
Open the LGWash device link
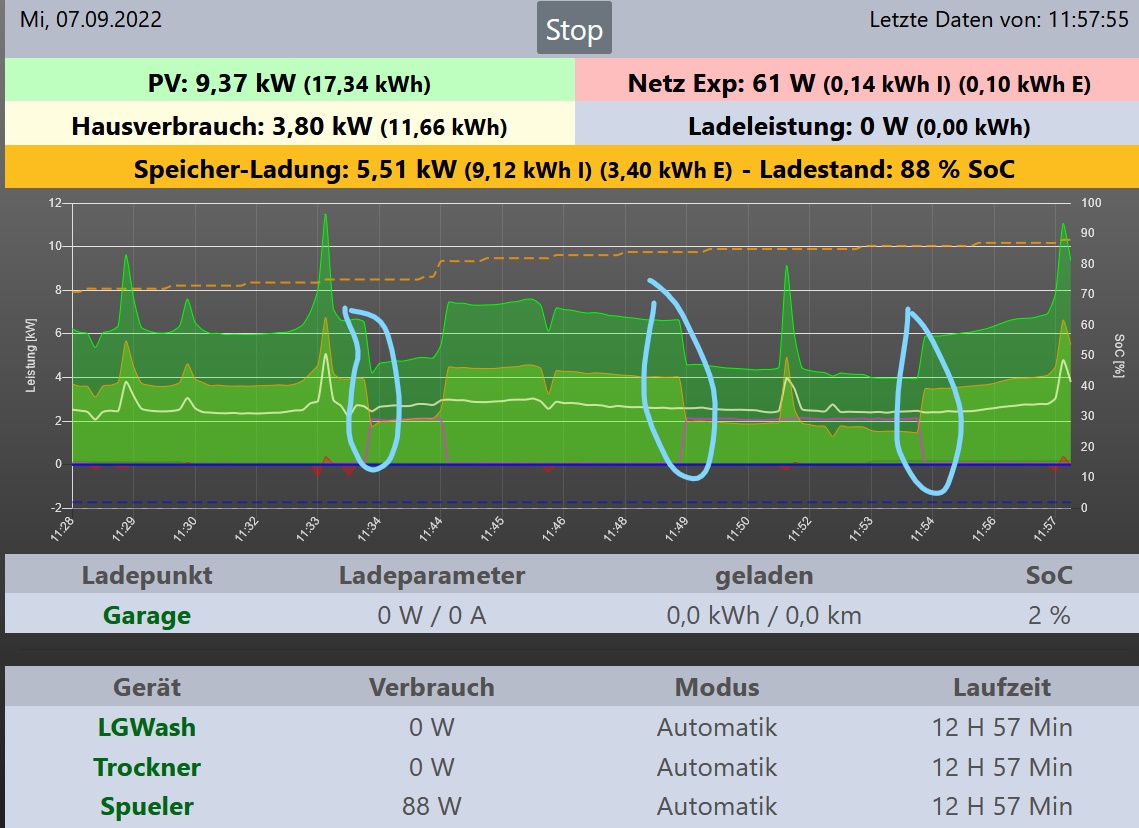coord(147,727)
